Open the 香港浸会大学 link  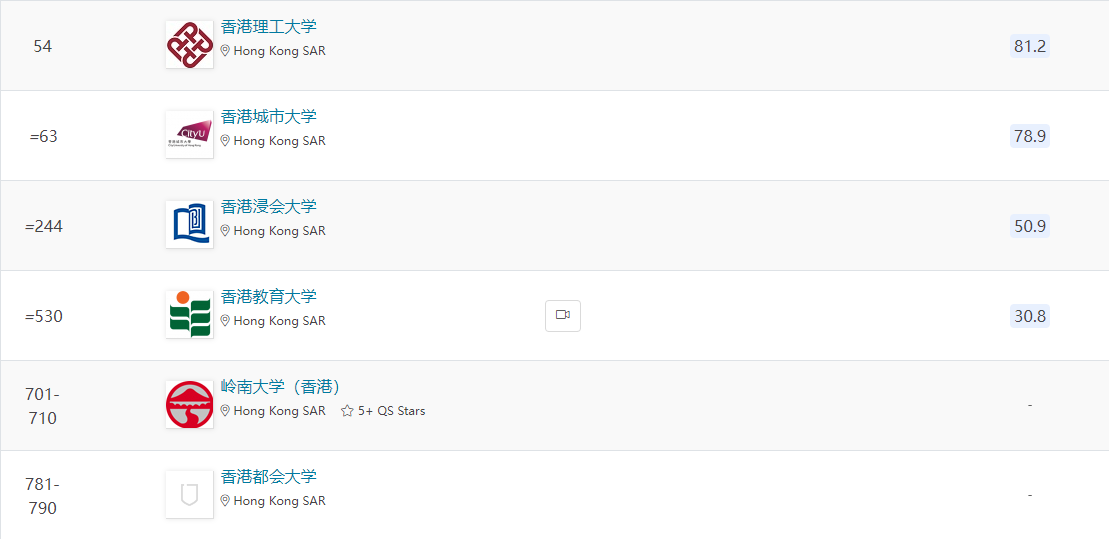(268, 207)
